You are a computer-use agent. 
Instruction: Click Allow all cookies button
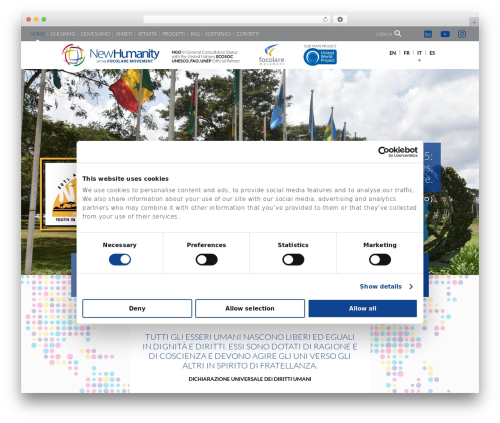(363, 308)
